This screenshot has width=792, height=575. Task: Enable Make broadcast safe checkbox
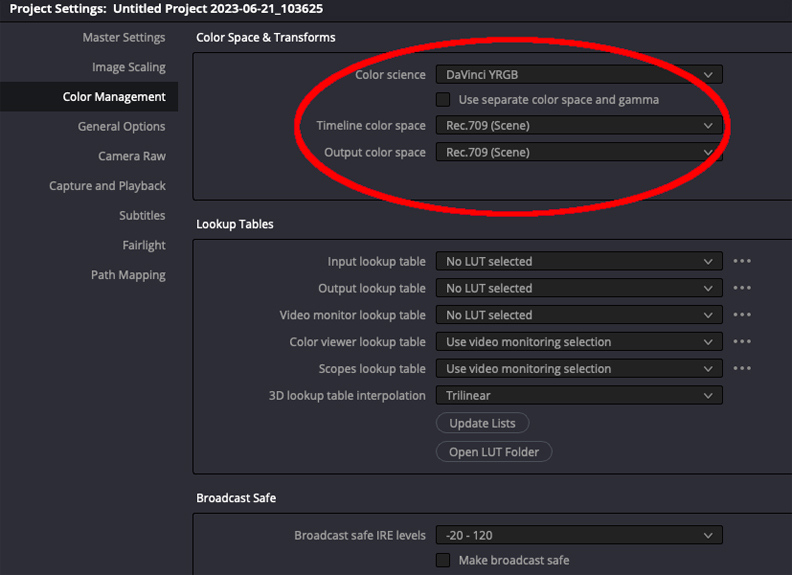tap(443, 560)
